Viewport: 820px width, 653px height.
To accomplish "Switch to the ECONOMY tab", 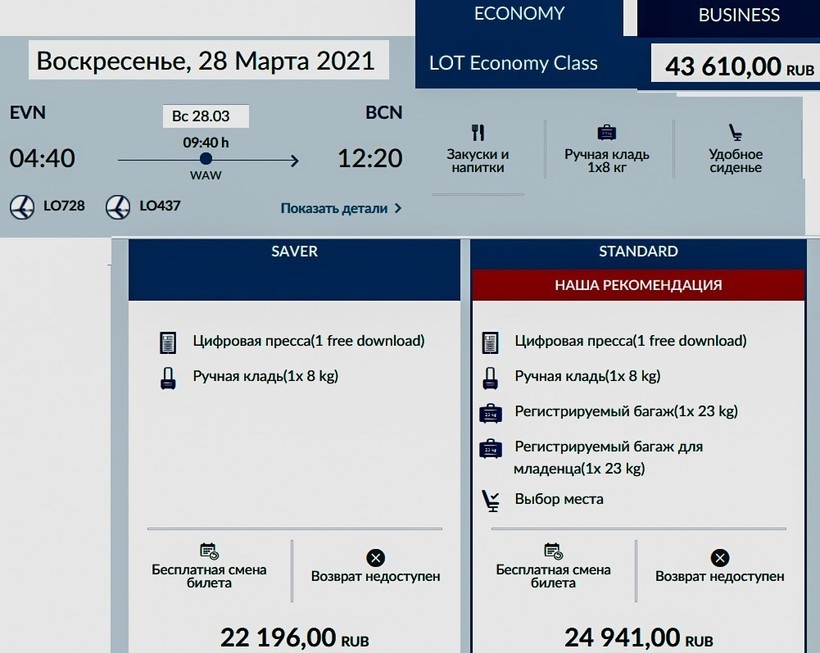I will coord(519,15).
